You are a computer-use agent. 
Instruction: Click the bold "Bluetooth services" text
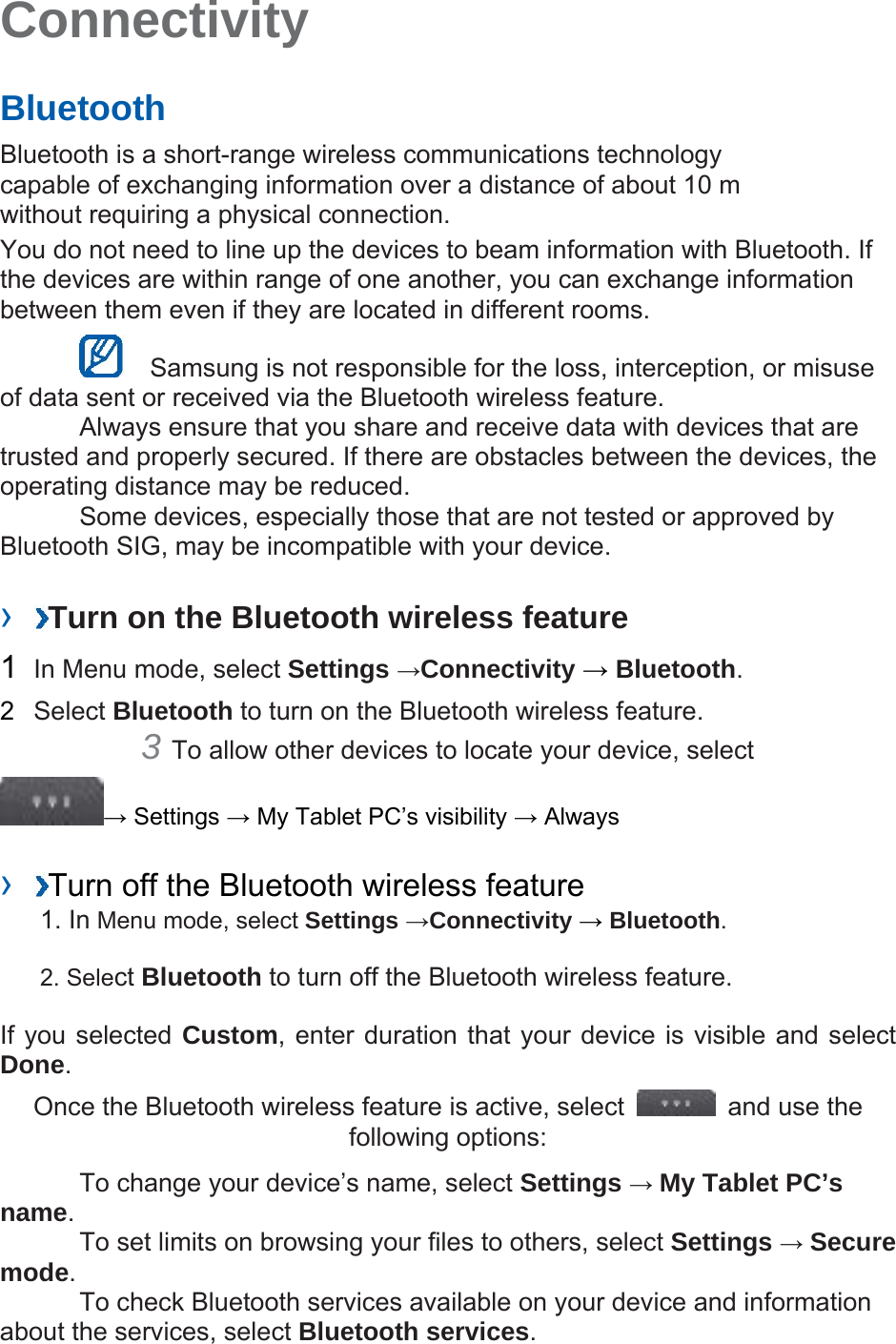click(x=414, y=1332)
